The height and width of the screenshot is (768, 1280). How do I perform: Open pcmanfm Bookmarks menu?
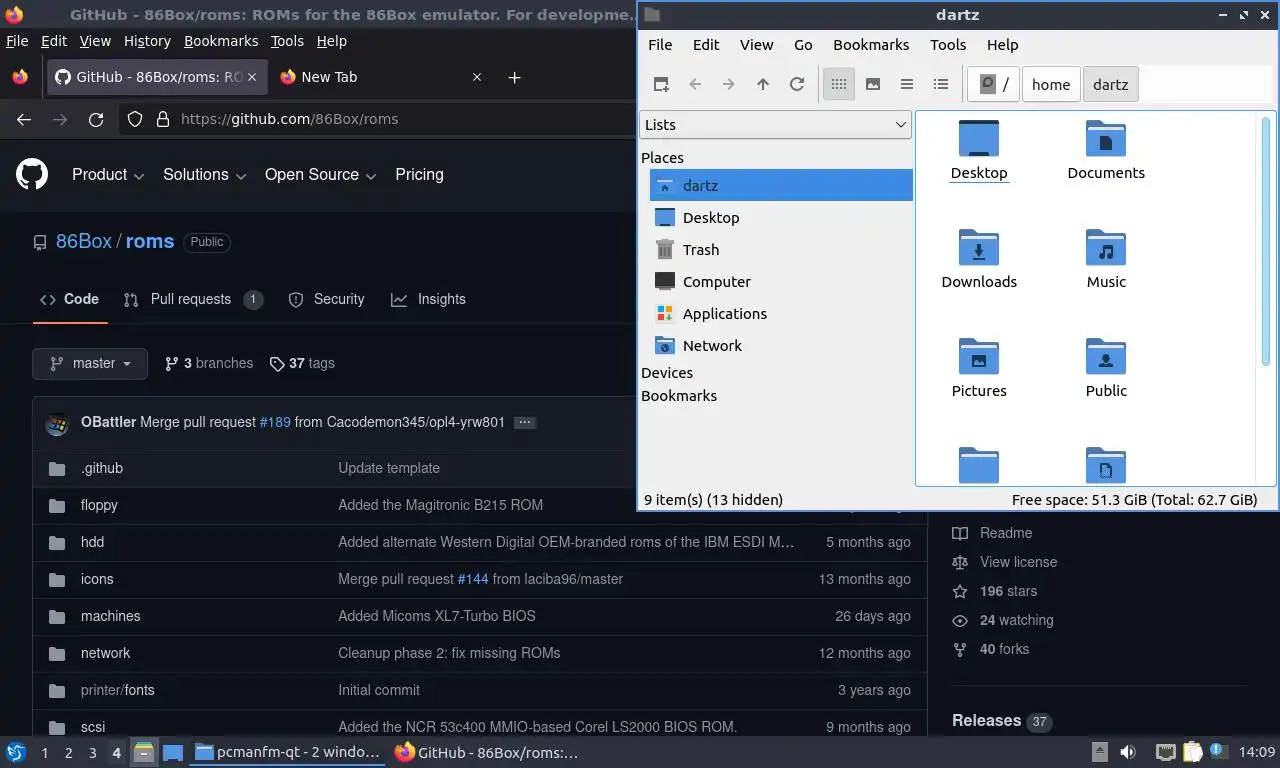click(871, 45)
